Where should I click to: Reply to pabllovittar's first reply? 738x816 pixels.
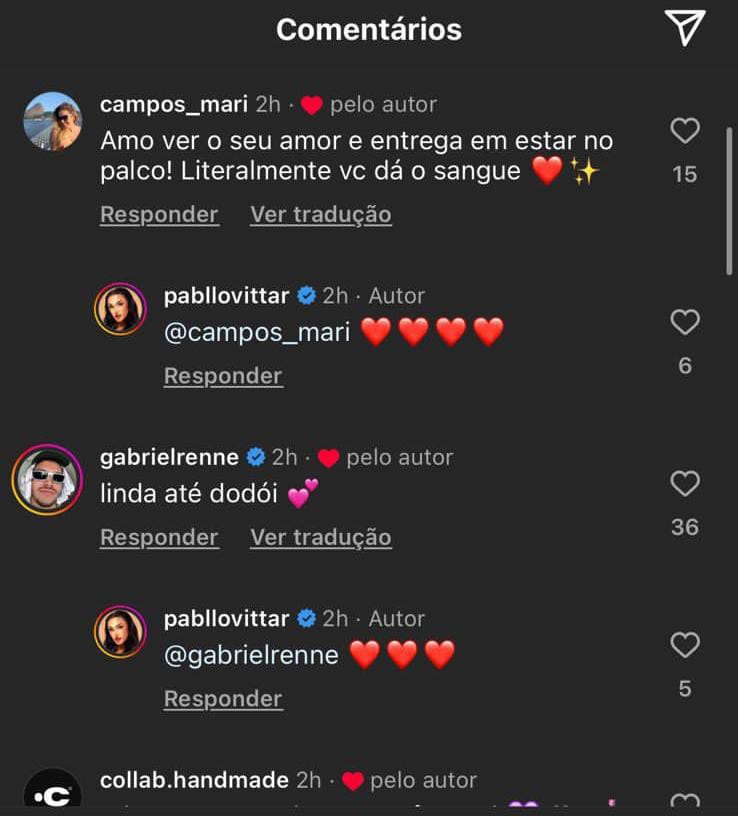(223, 376)
